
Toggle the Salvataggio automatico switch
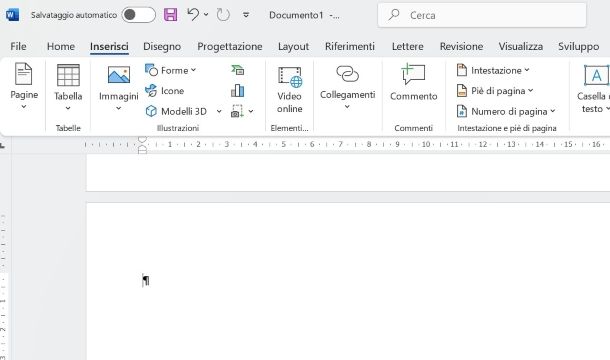tap(138, 15)
